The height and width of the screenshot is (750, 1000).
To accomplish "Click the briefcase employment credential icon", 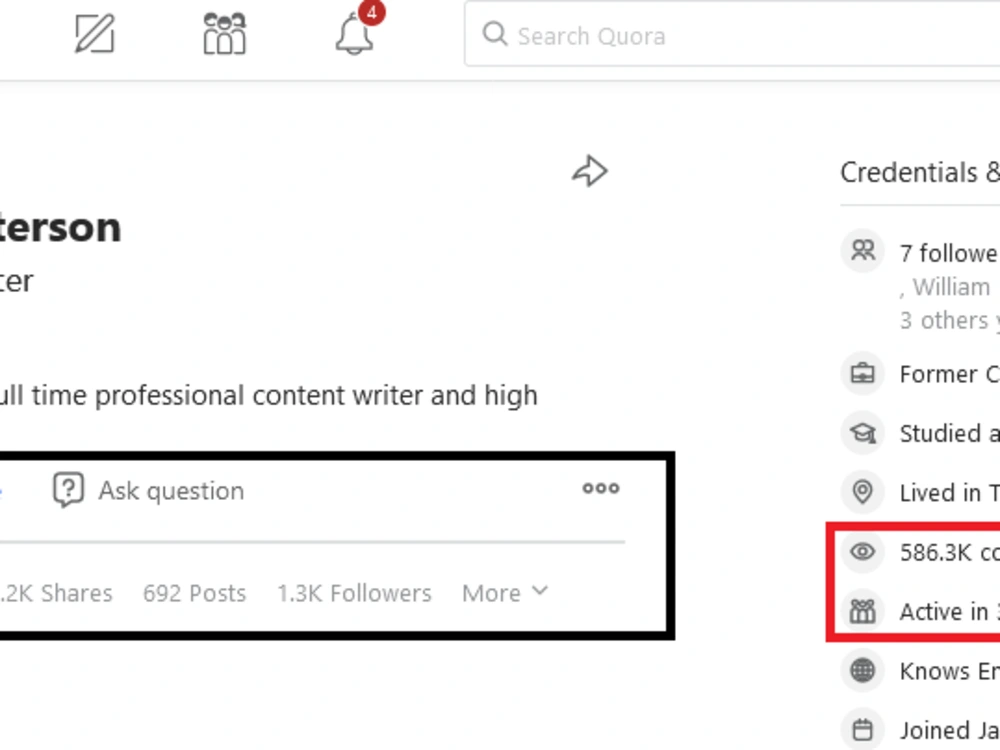I will (863, 373).
